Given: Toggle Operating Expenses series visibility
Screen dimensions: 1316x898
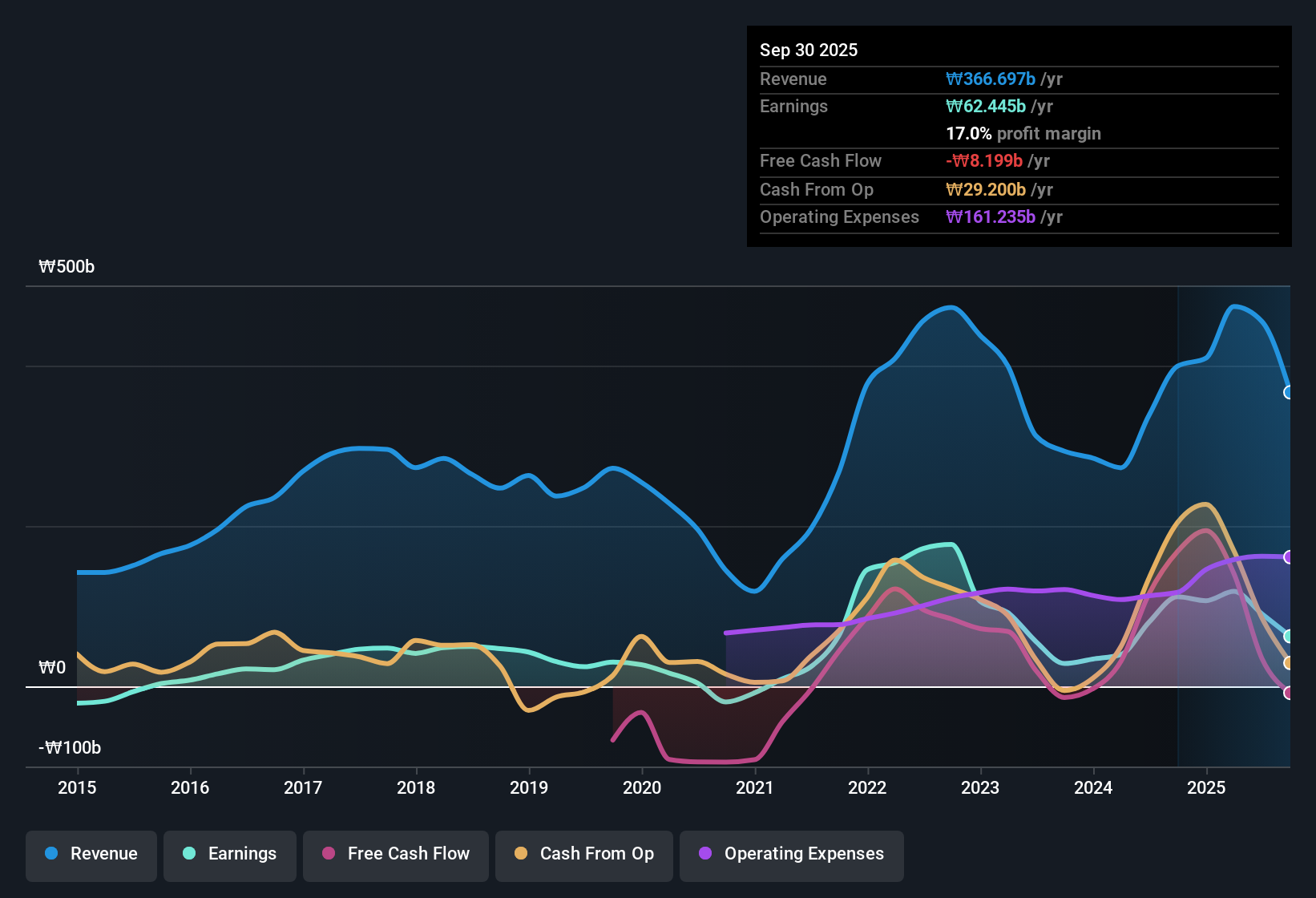Looking at the screenshot, I should (792, 854).
